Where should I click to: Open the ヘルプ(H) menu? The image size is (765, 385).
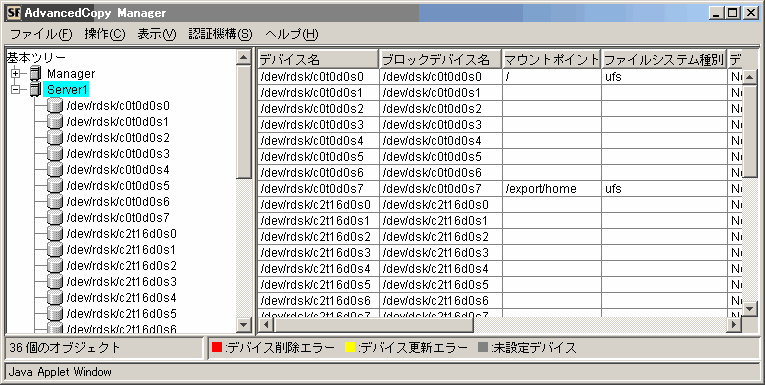coord(292,34)
